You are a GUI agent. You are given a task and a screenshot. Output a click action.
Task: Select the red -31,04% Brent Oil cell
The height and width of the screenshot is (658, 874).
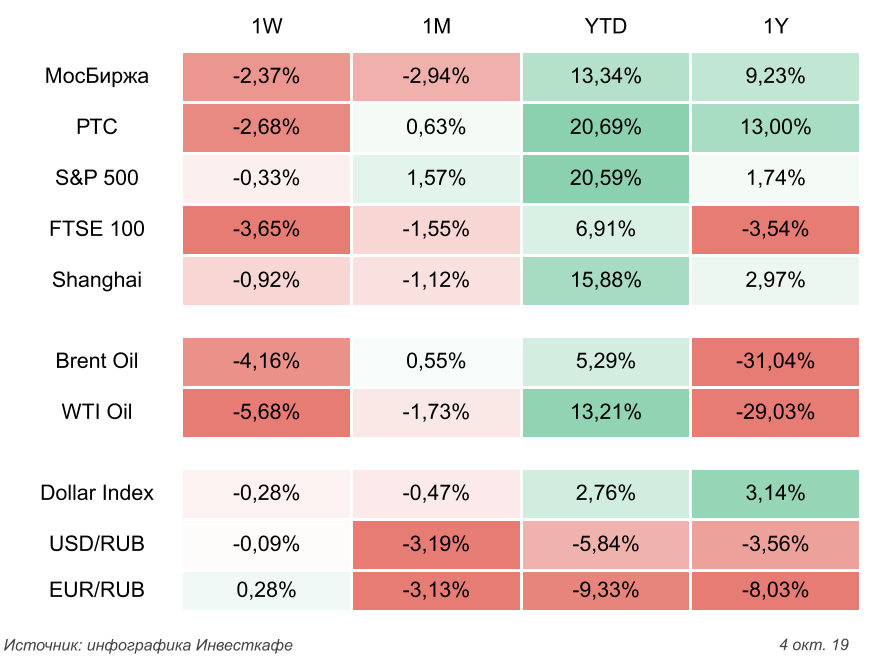[775, 361]
